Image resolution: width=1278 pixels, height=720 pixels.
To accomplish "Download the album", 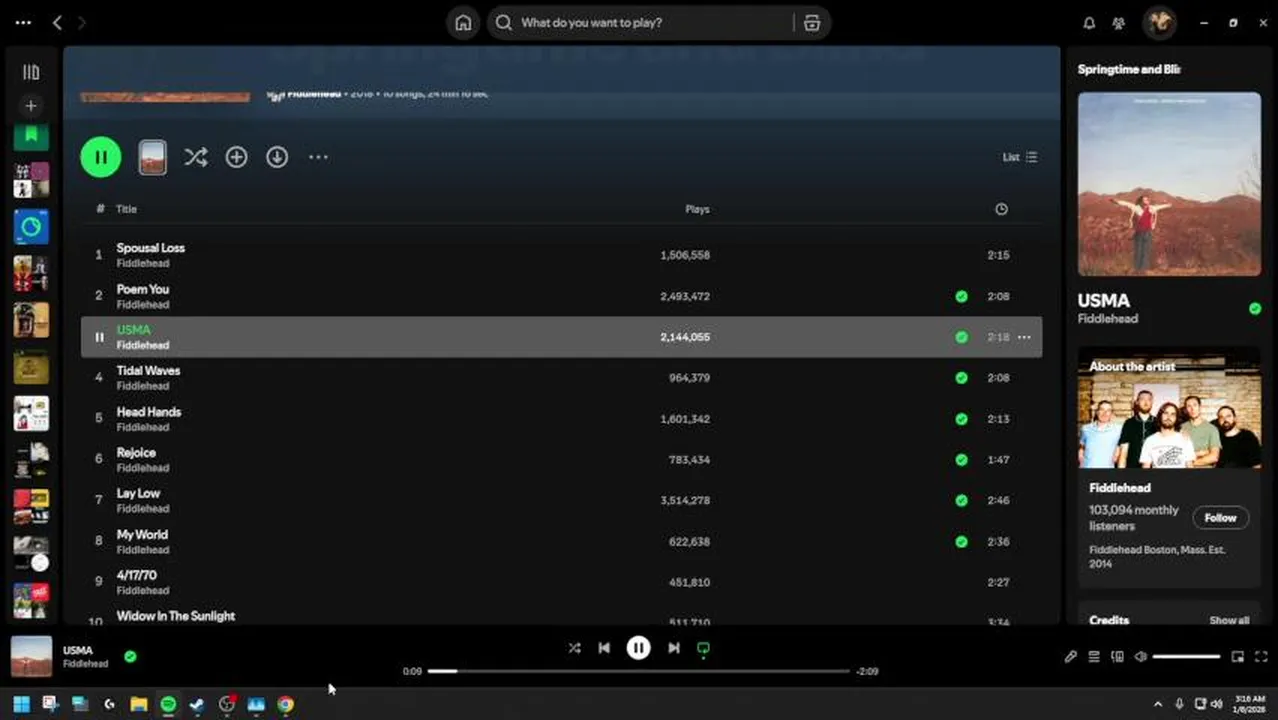I will coord(277,157).
